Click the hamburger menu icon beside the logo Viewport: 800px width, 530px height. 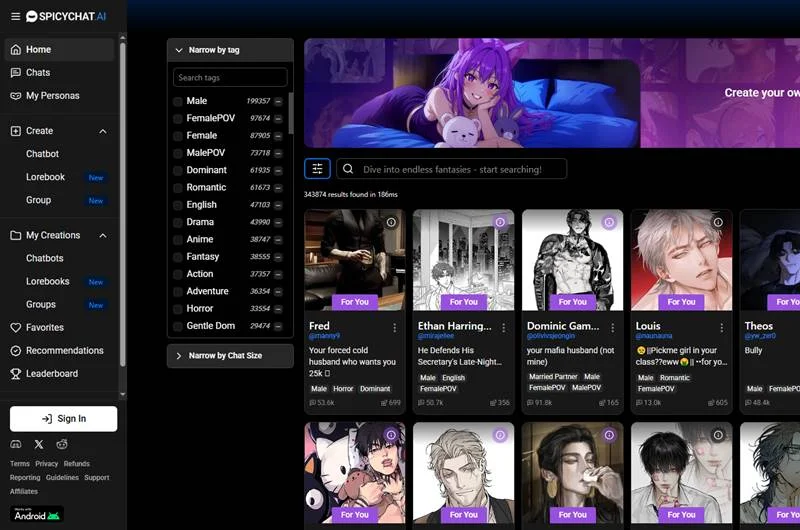click(x=15, y=16)
